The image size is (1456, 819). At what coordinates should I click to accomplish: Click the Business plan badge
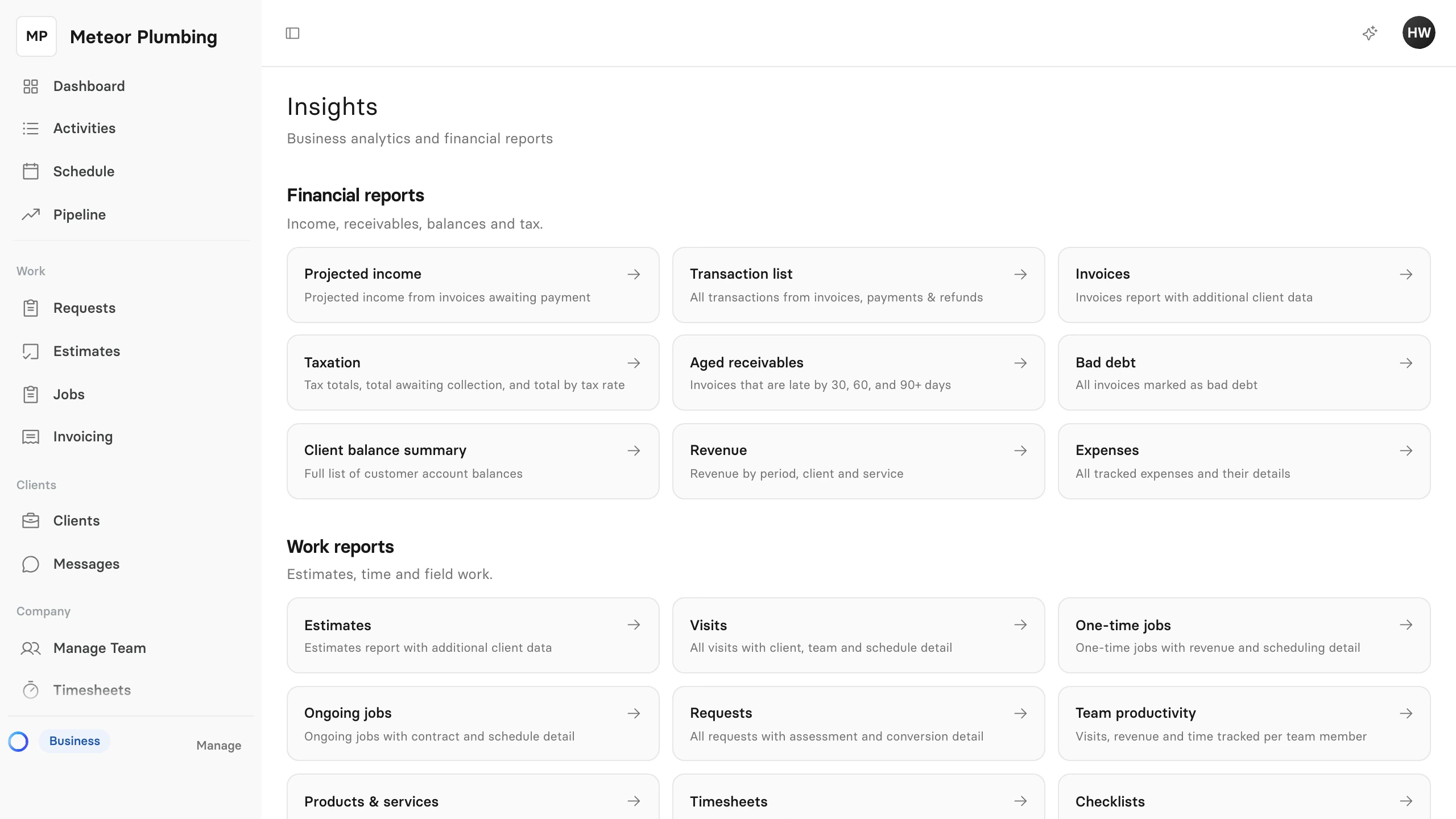pos(75,741)
